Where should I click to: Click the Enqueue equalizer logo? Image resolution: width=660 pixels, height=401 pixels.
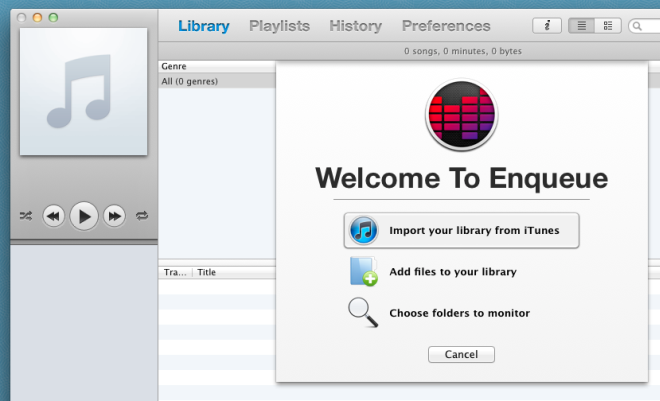coord(461,115)
